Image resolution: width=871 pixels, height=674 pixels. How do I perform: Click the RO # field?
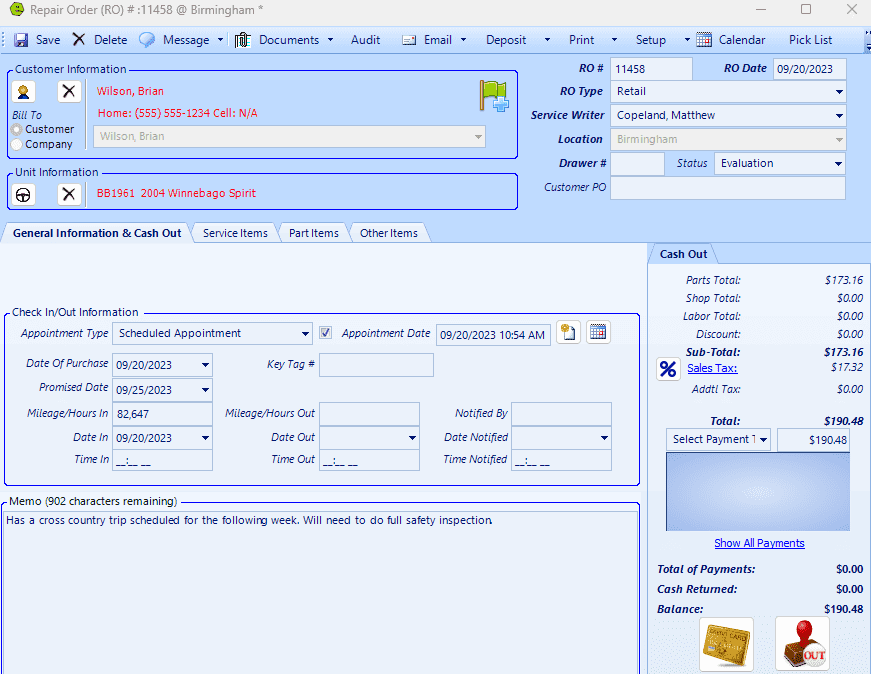[x=651, y=69]
